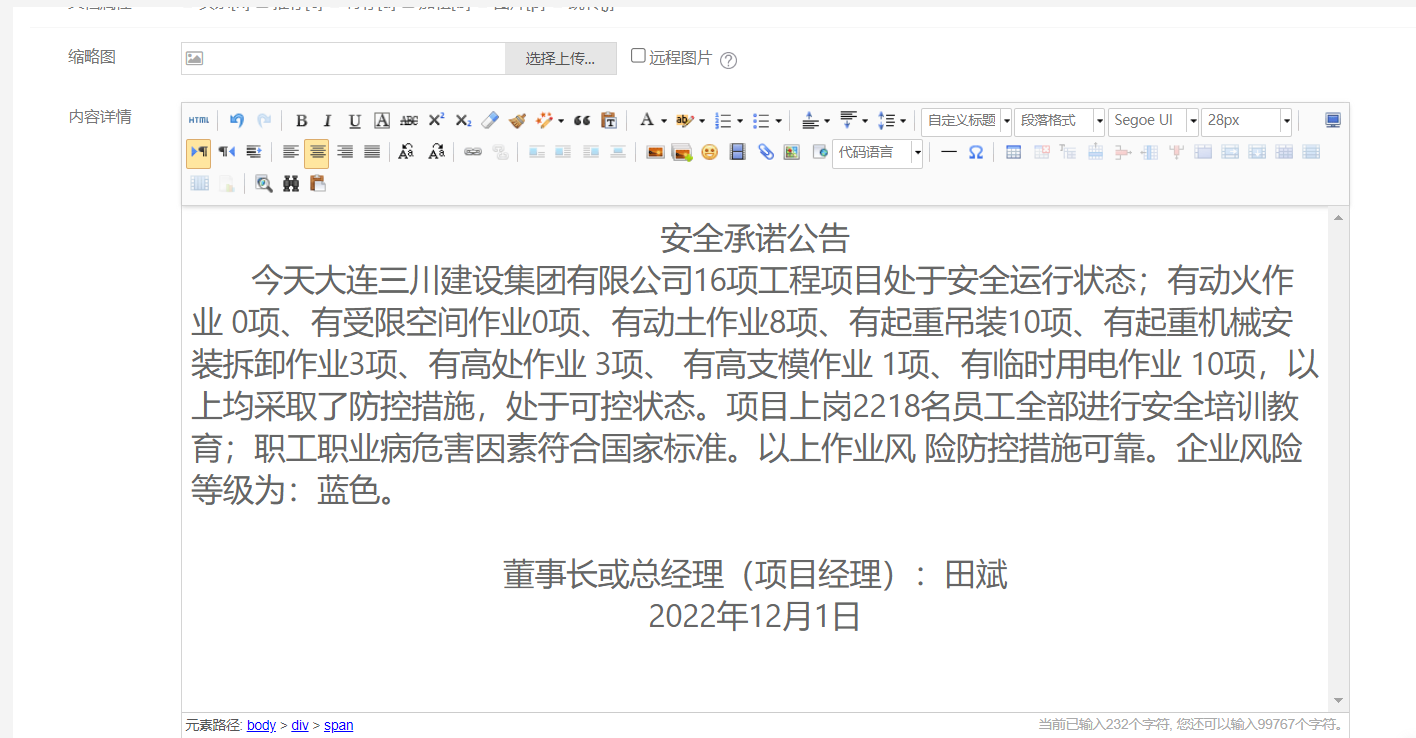This screenshot has width=1416, height=738.
Task: Open the 自定义标题 dropdown
Action: (x=966, y=121)
